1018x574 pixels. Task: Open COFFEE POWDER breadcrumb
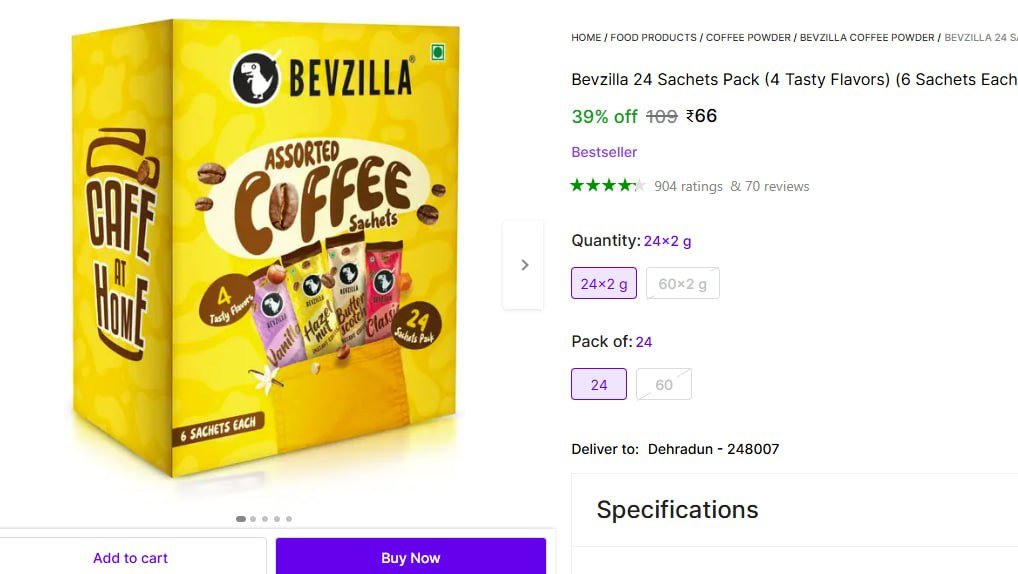[x=748, y=38]
